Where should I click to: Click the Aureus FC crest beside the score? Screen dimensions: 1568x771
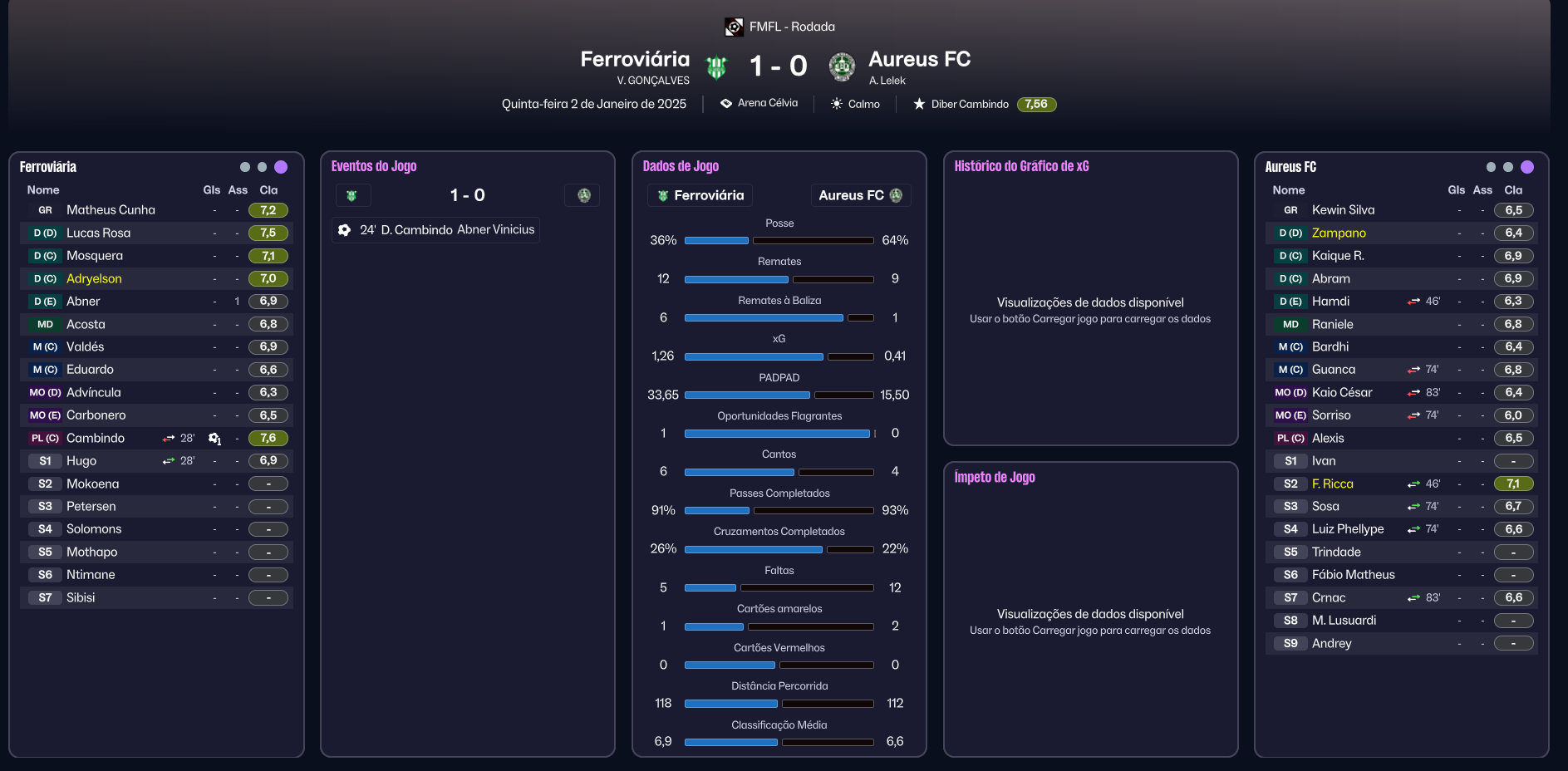pos(842,66)
